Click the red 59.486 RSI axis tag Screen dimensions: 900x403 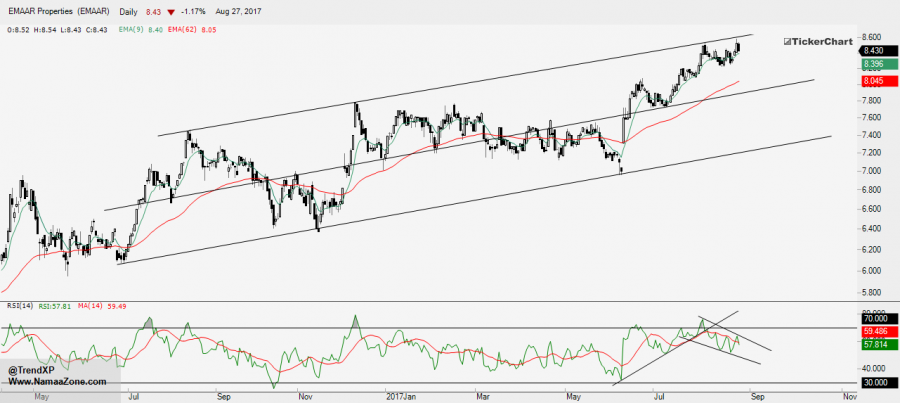[x=873, y=328]
